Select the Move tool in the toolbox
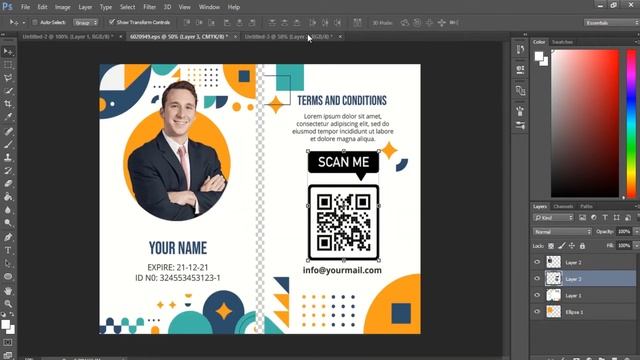Screen dimensions: 640x360 [8, 52]
